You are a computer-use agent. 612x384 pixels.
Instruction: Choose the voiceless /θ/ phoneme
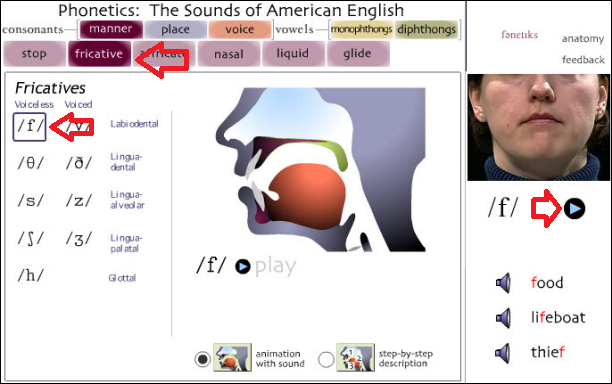pos(31,163)
